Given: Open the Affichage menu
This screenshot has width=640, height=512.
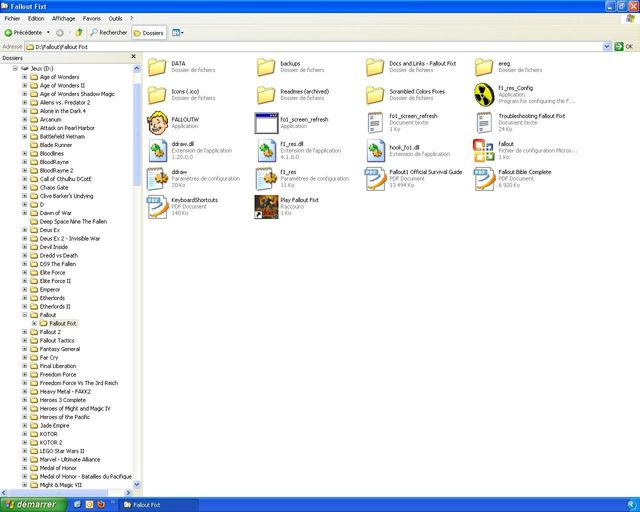Looking at the screenshot, I should [63, 18].
